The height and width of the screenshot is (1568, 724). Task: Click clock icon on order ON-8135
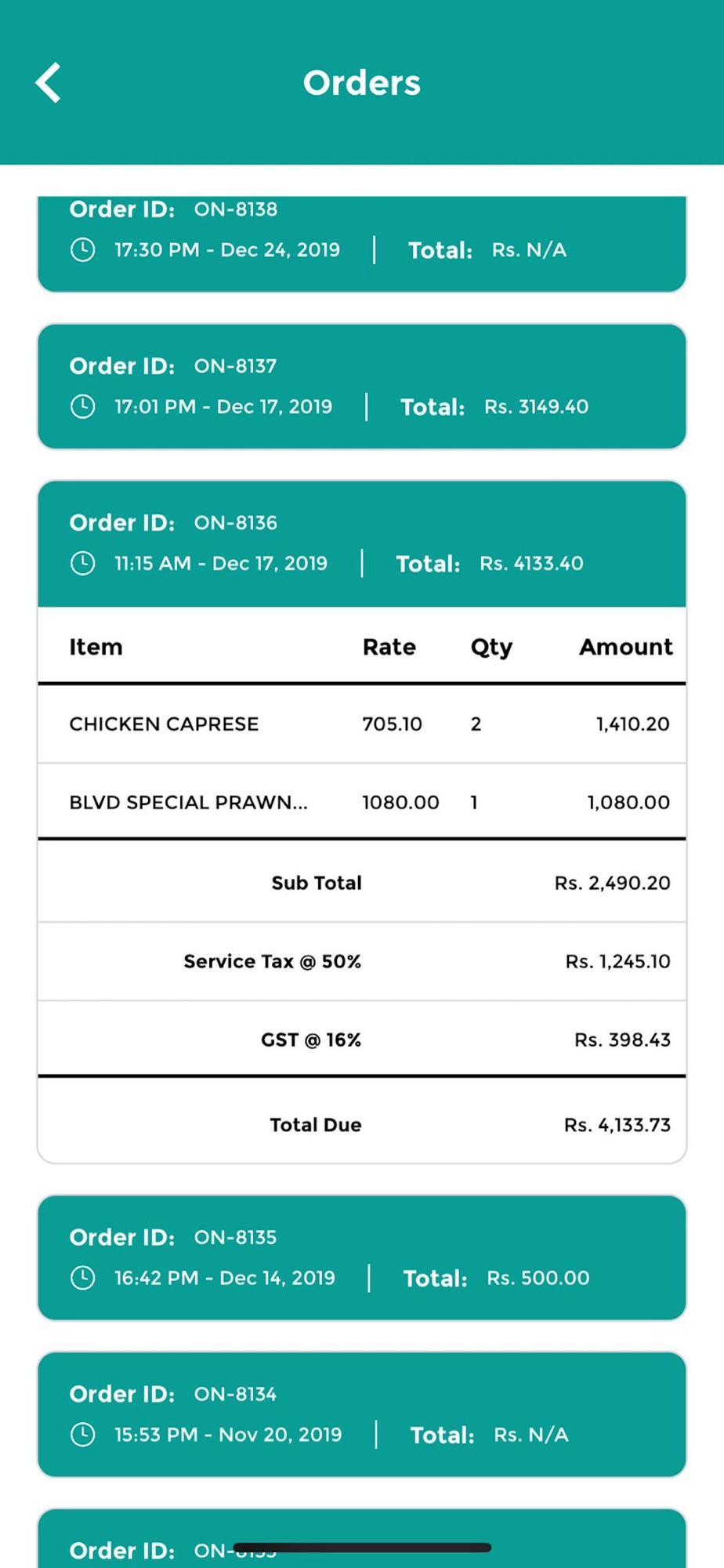click(x=82, y=1278)
